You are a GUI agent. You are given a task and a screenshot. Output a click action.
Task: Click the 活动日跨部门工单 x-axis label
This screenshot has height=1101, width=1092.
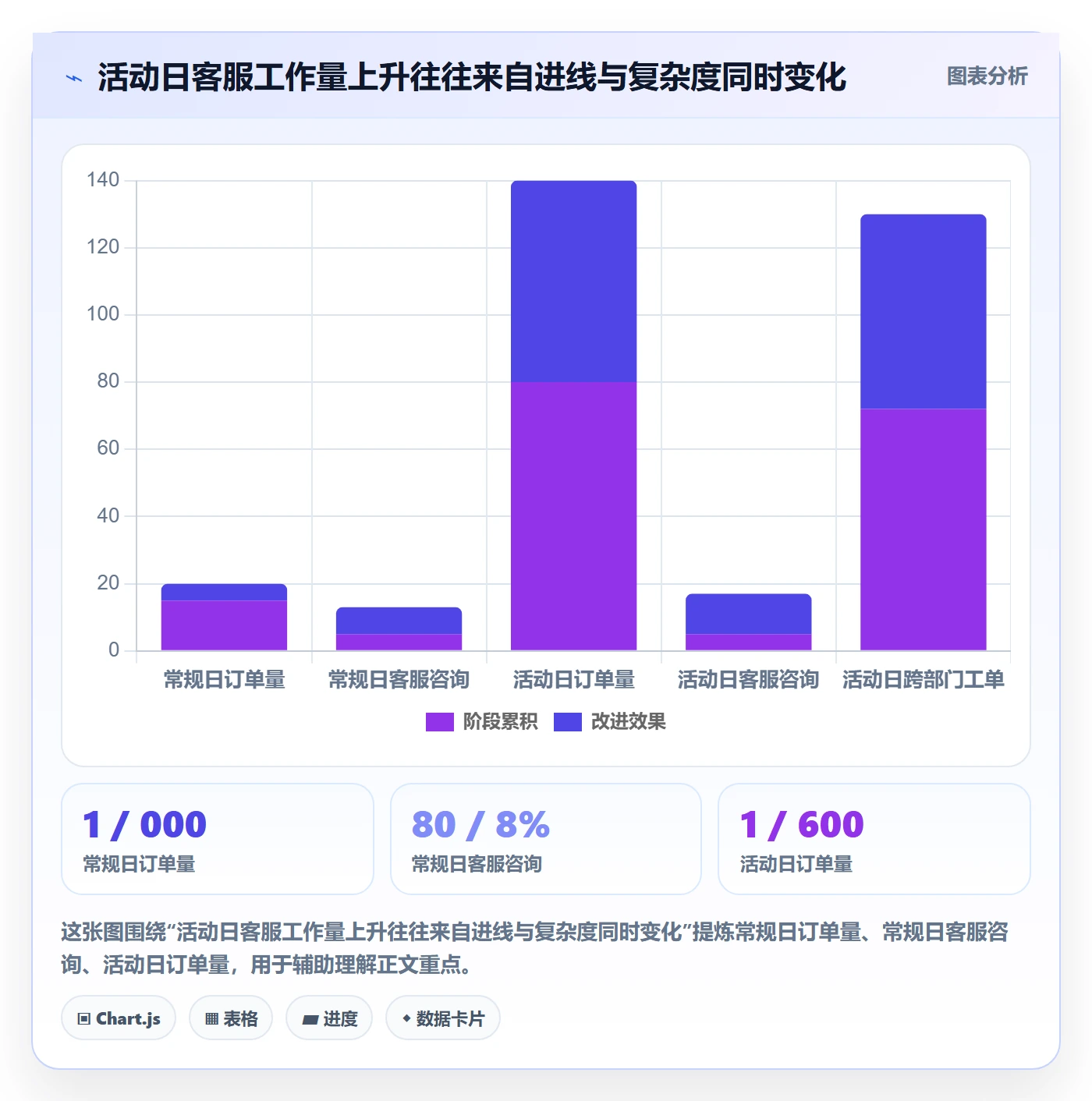pyautogui.click(x=924, y=680)
